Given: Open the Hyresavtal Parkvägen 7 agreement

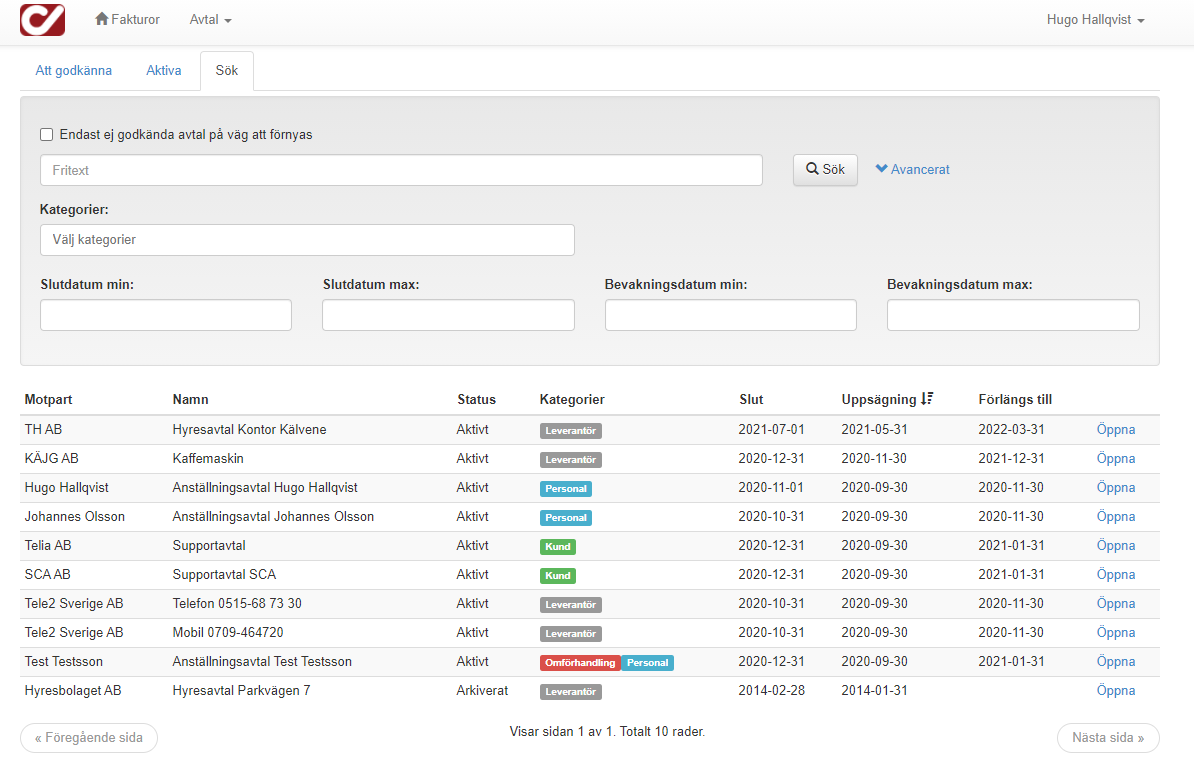Looking at the screenshot, I should 1116,691.
